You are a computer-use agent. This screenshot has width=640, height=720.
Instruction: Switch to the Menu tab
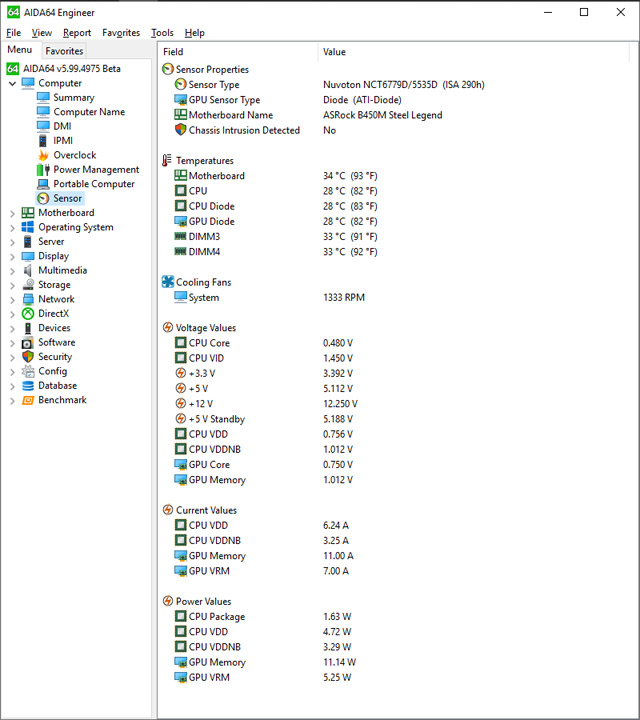point(20,50)
